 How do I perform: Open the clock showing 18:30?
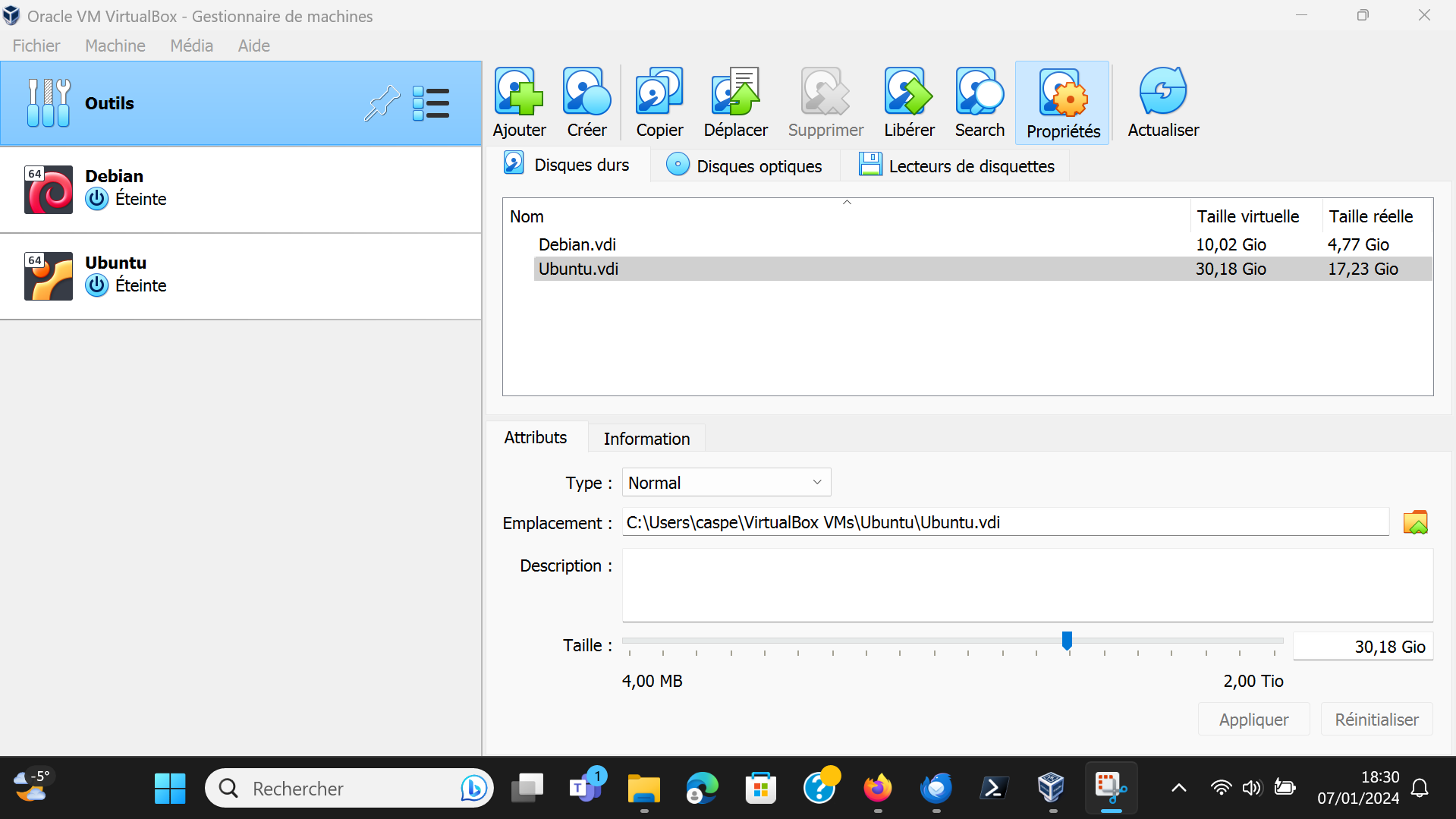(x=1358, y=788)
